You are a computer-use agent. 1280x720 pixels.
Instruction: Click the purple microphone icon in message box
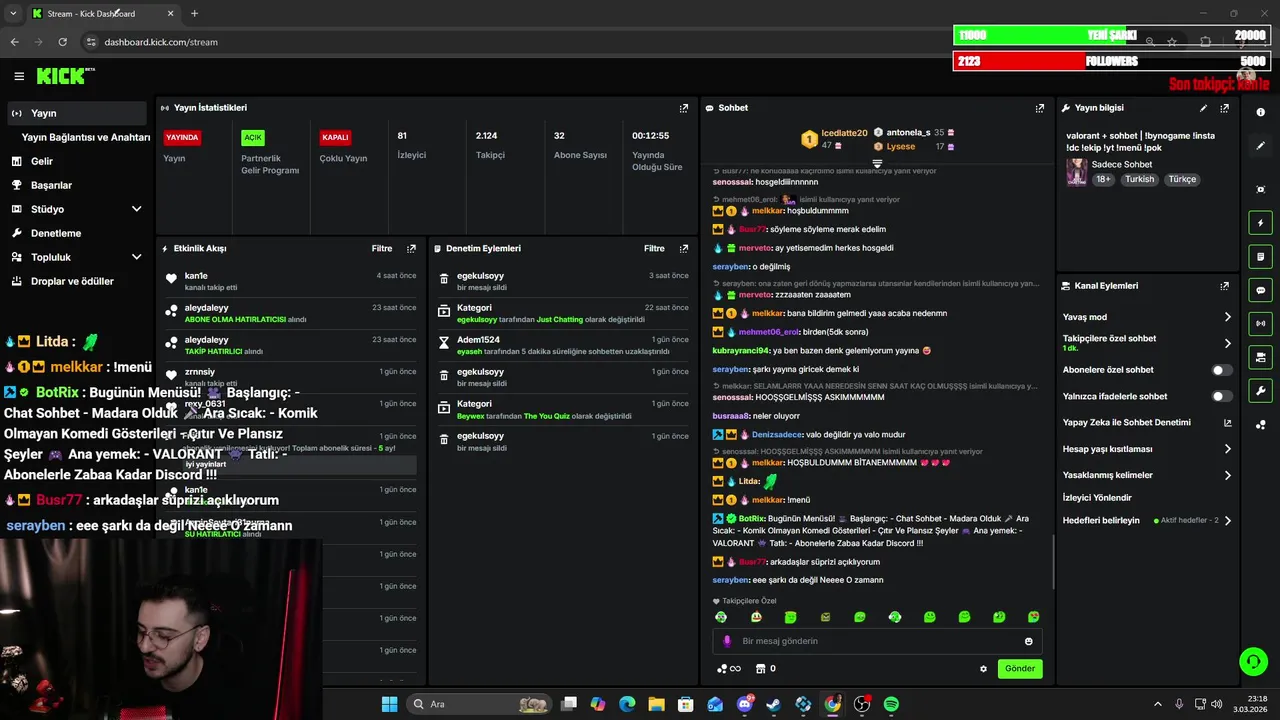(x=727, y=641)
